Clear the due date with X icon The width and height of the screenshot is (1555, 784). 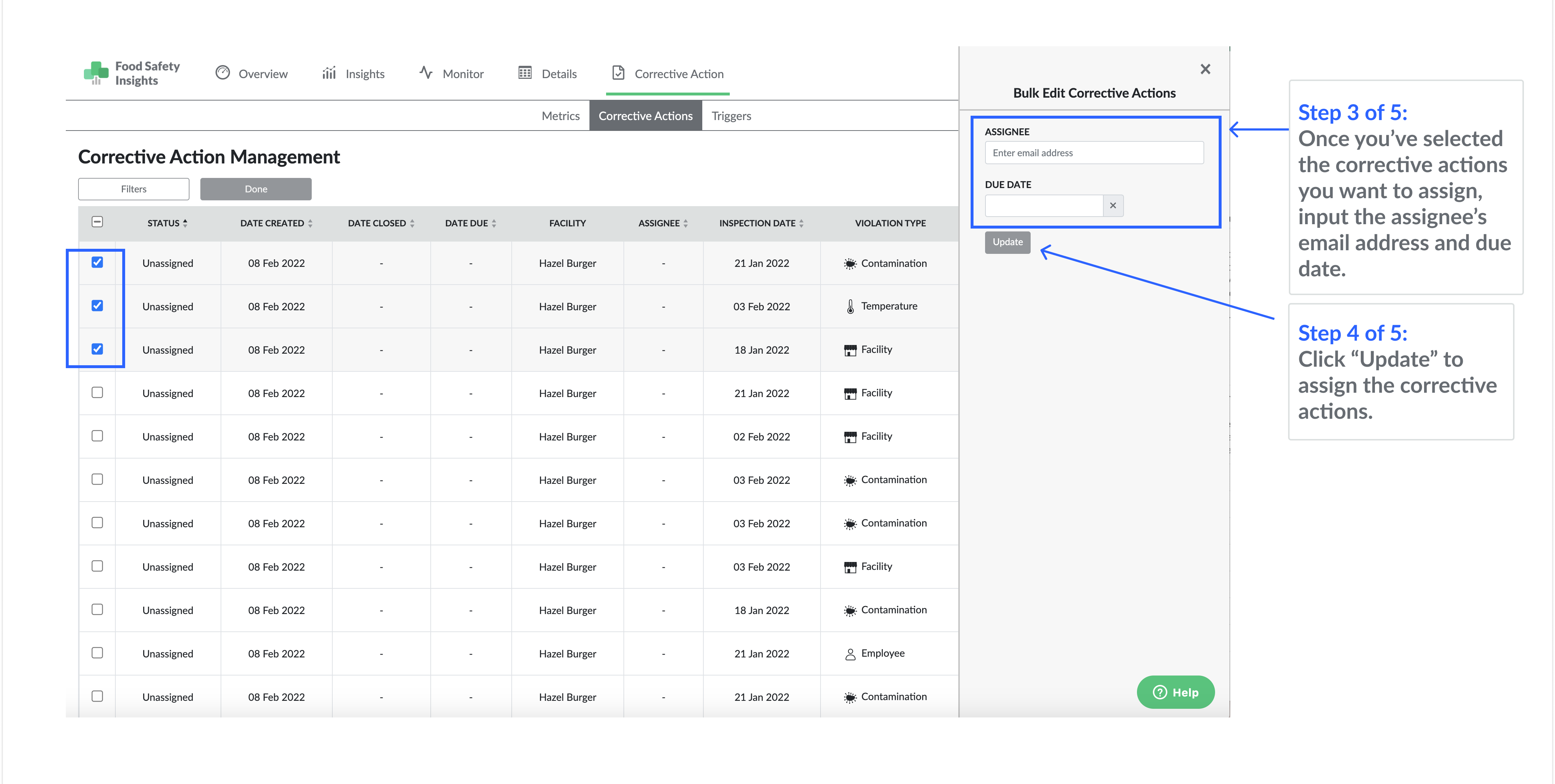pos(1112,206)
